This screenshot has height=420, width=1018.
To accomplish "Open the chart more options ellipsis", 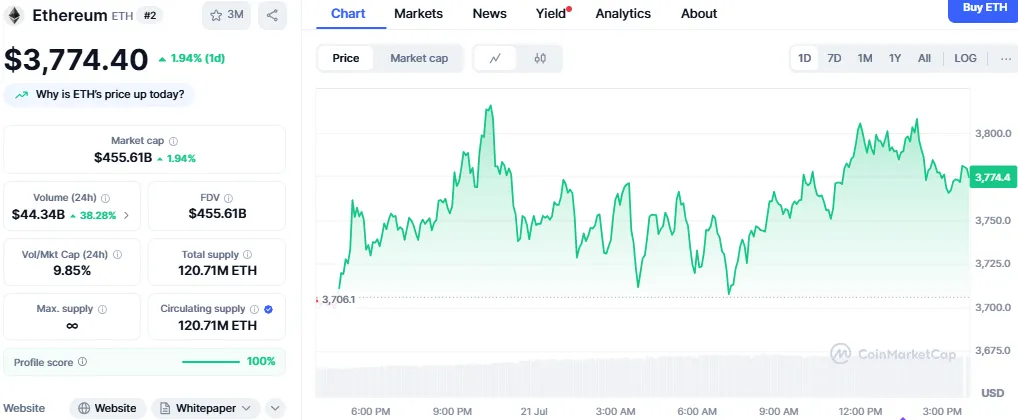I will (1005, 58).
